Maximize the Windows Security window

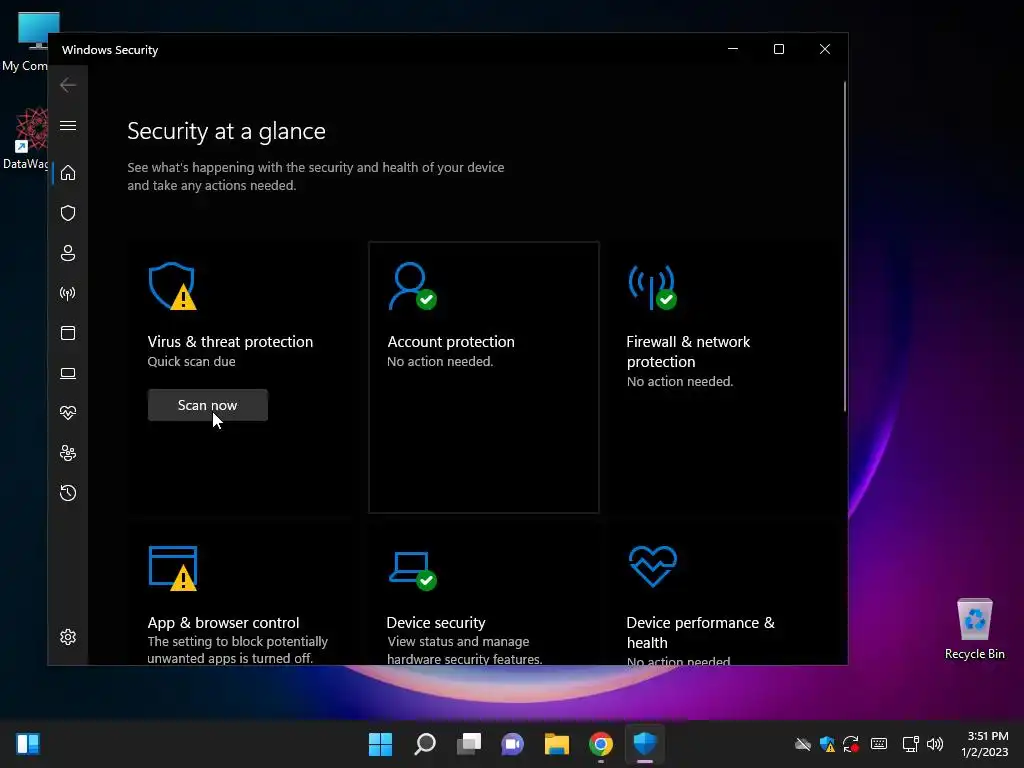[778, 50]
